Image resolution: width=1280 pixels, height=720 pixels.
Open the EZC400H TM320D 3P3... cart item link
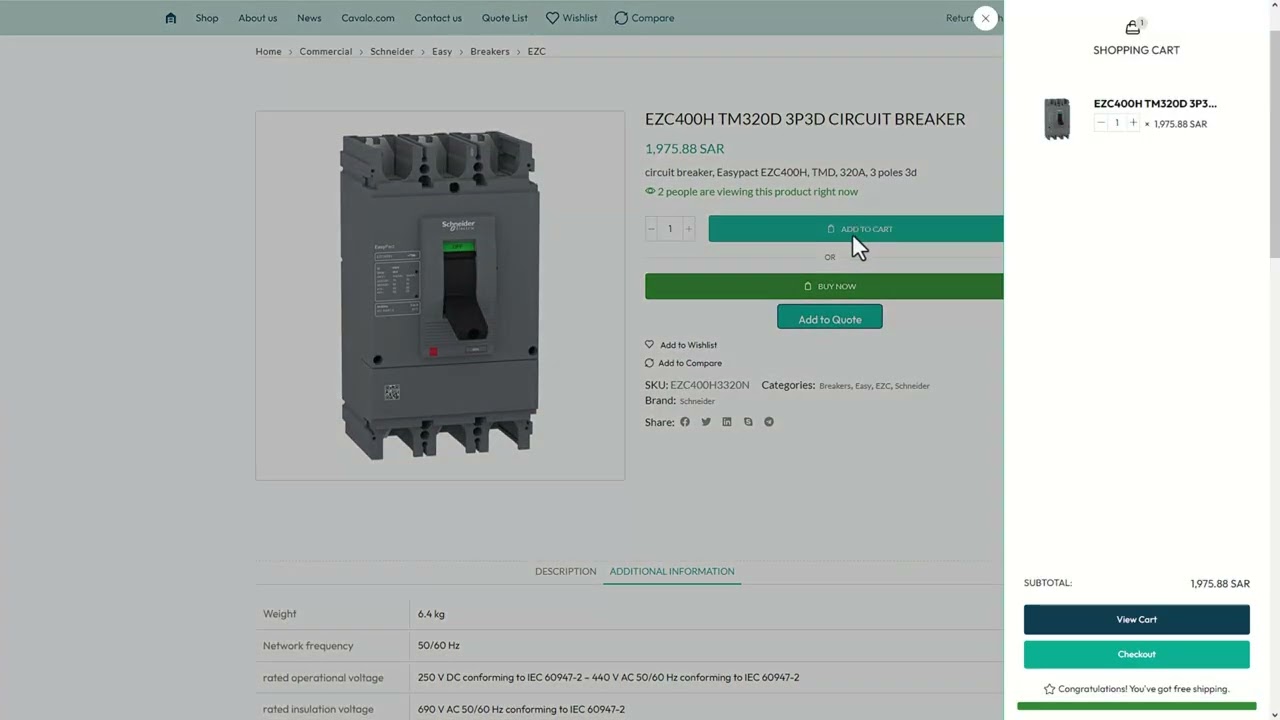1155,103
